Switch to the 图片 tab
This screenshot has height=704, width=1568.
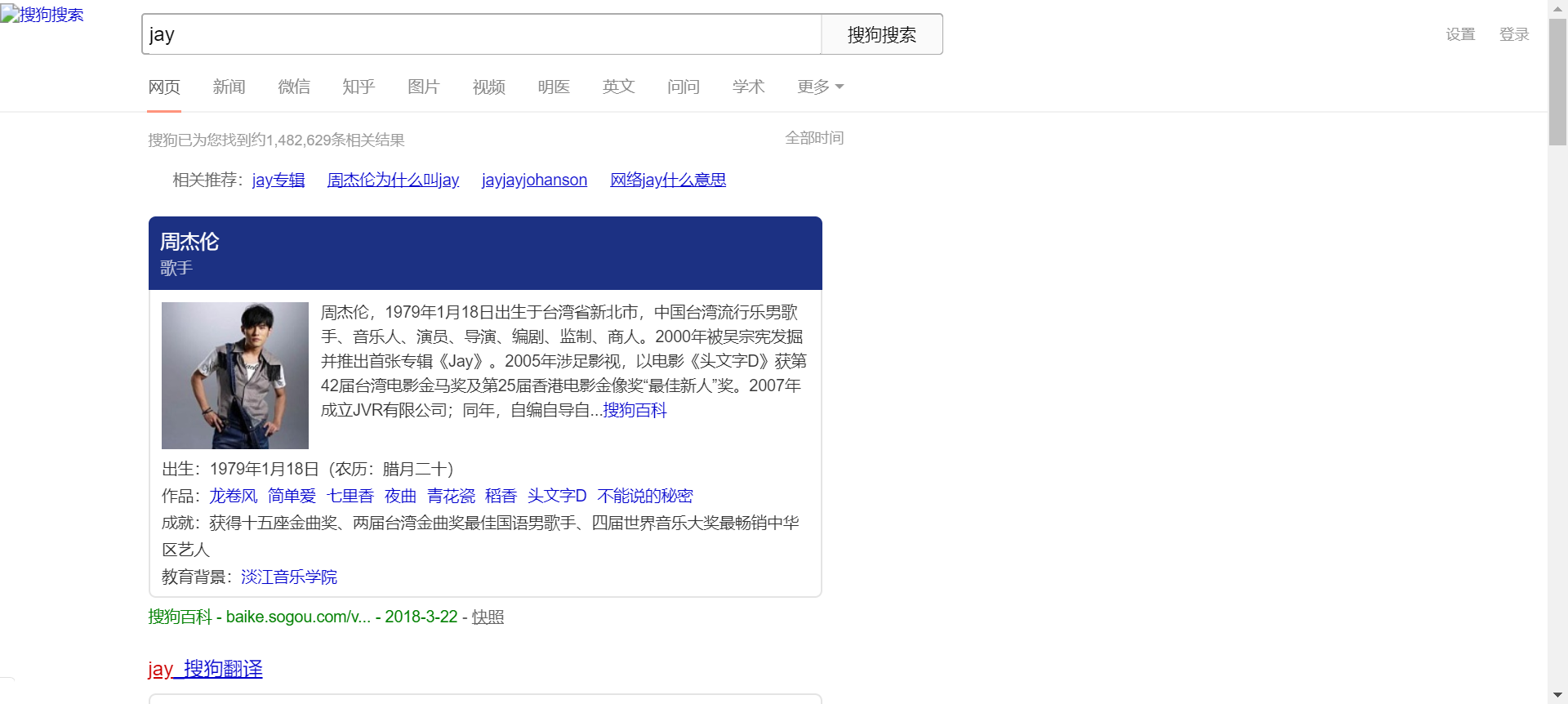click(424, 87)
